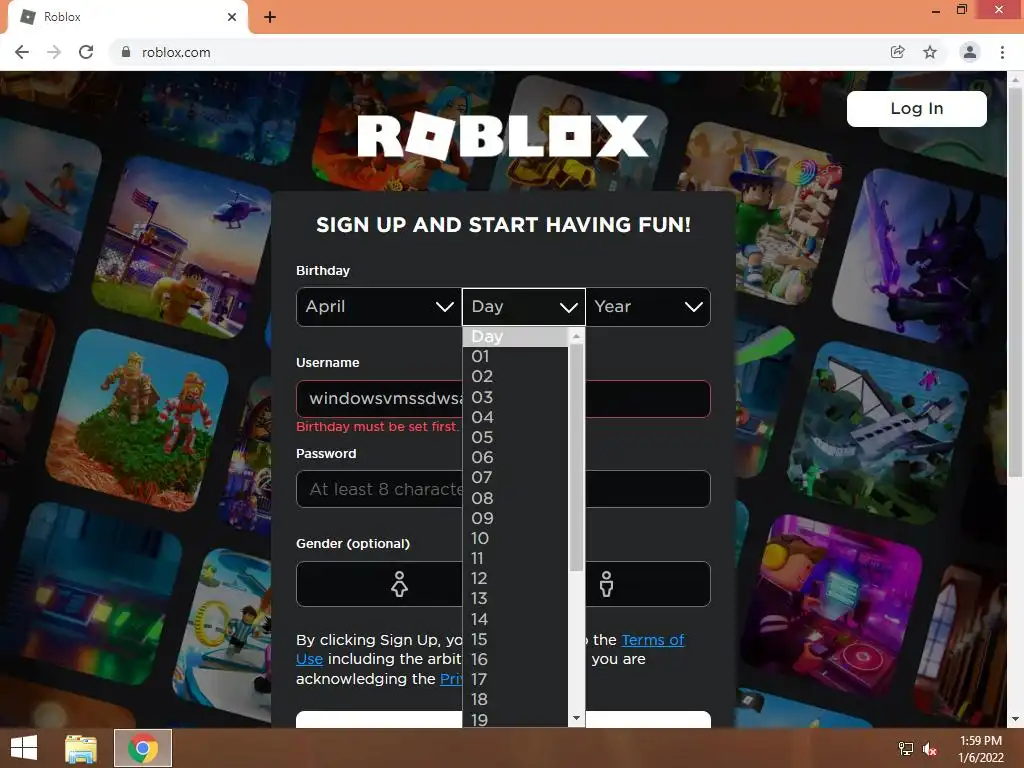1024x768 pixels.
Task: Close the Roblox tab
Action: point(232,17)
